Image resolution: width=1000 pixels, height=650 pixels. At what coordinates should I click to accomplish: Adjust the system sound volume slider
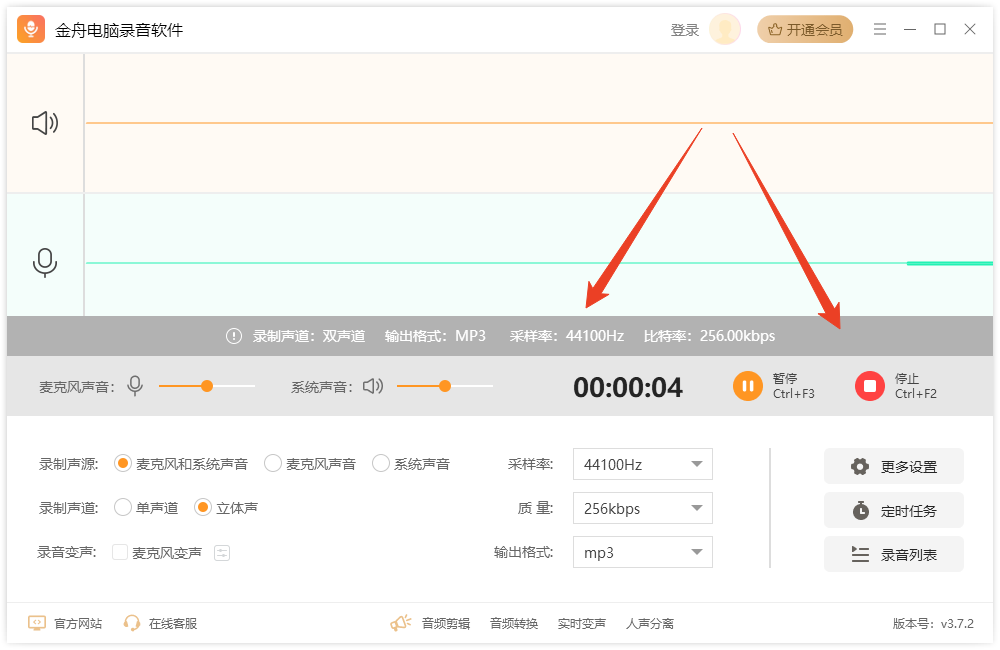[445, 386]
